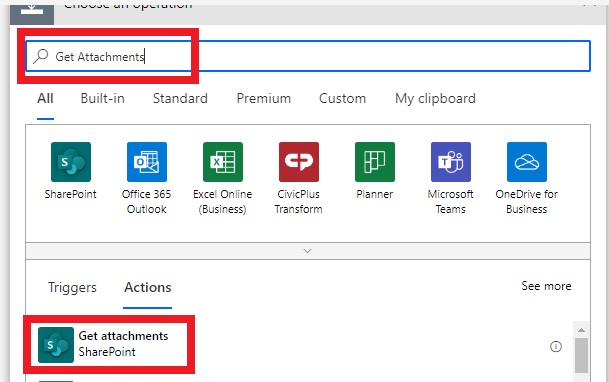
Task: Focus the Get Attachments search field
Action: 308,56
